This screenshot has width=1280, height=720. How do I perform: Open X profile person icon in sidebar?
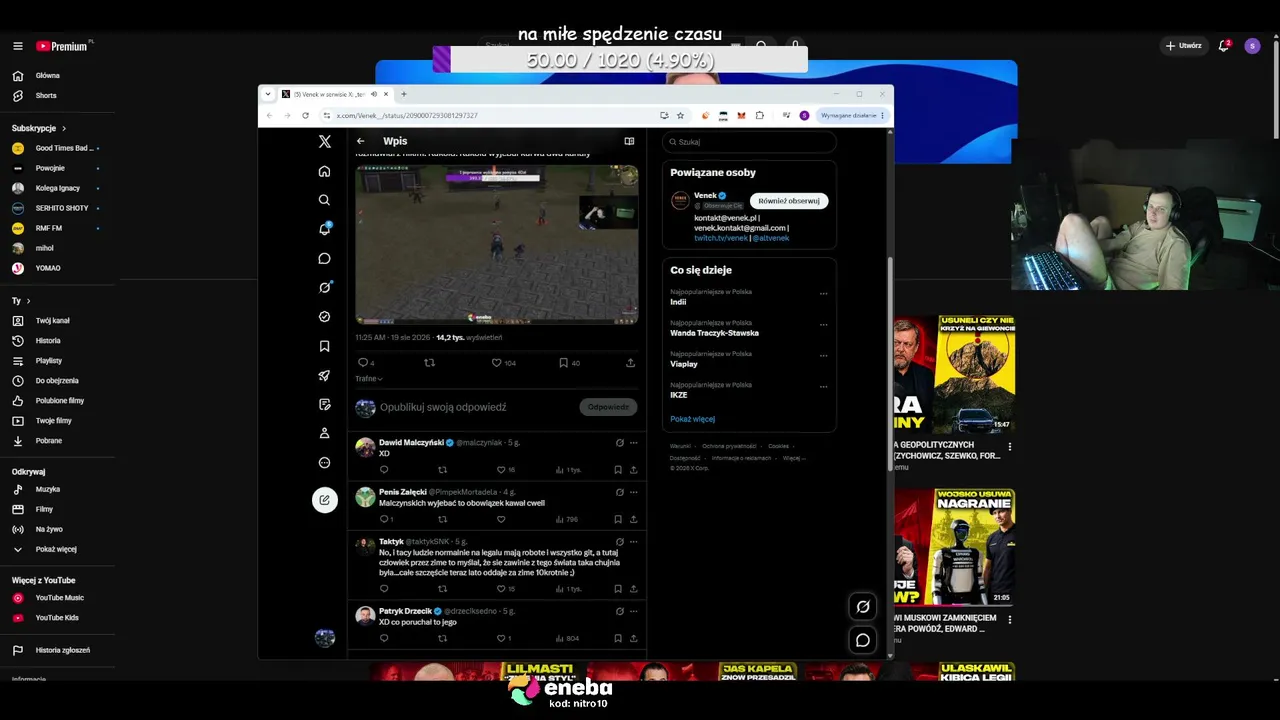pos(324,433)
